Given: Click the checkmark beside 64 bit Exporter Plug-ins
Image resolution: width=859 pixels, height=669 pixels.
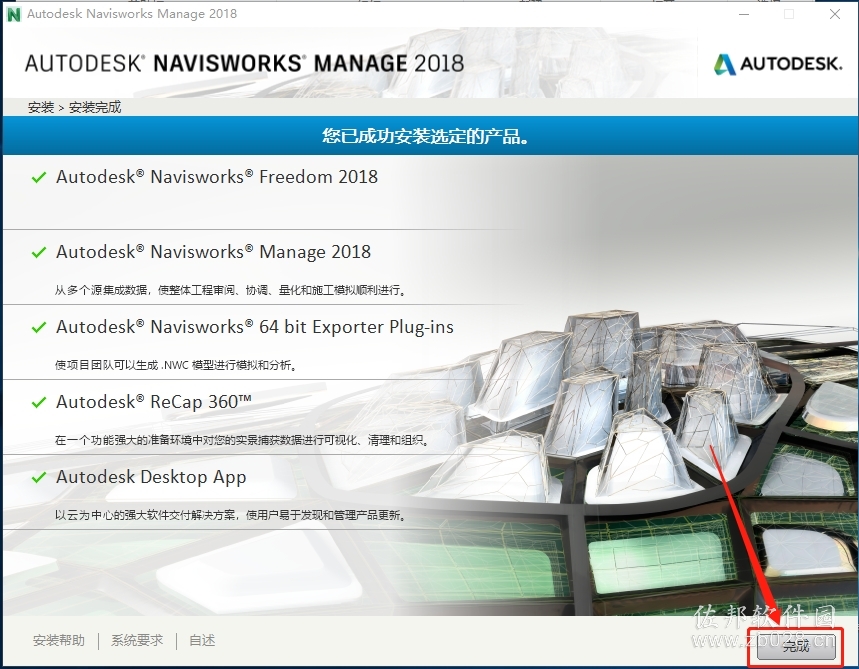Looking at the screenshot, I should point(39,328).
